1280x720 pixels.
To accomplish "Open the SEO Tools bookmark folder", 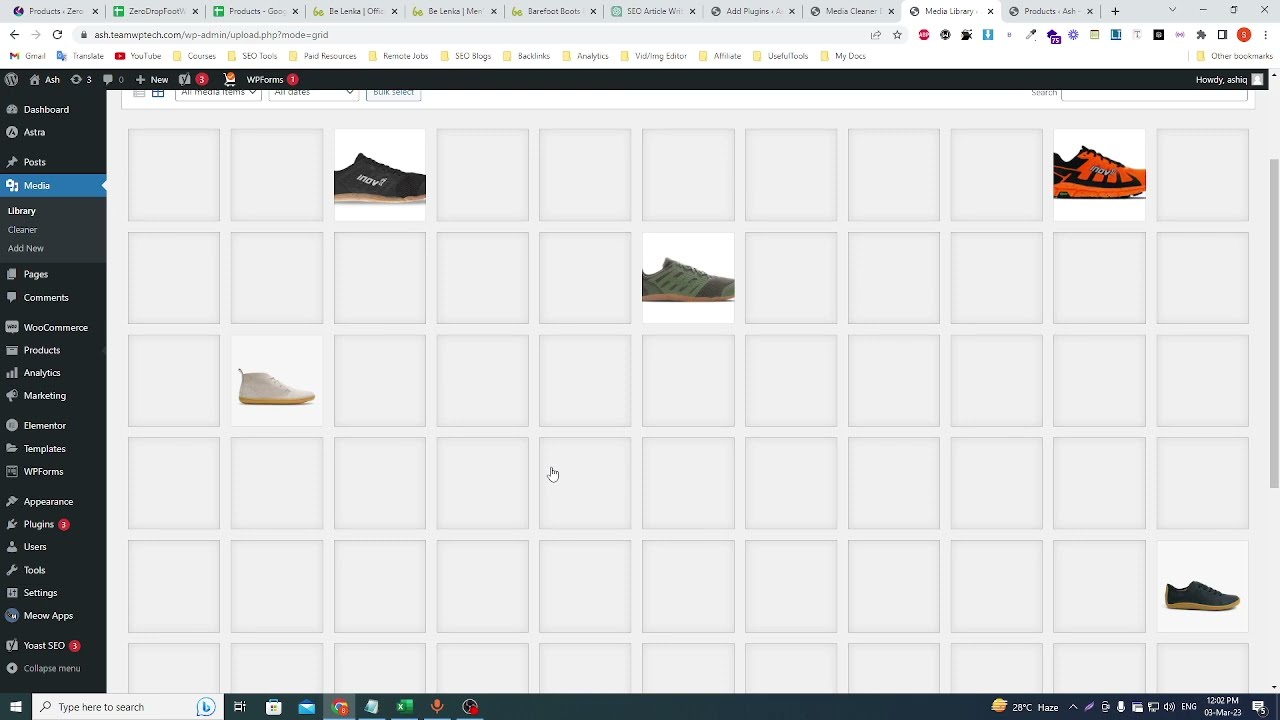I will coord(252,56).
